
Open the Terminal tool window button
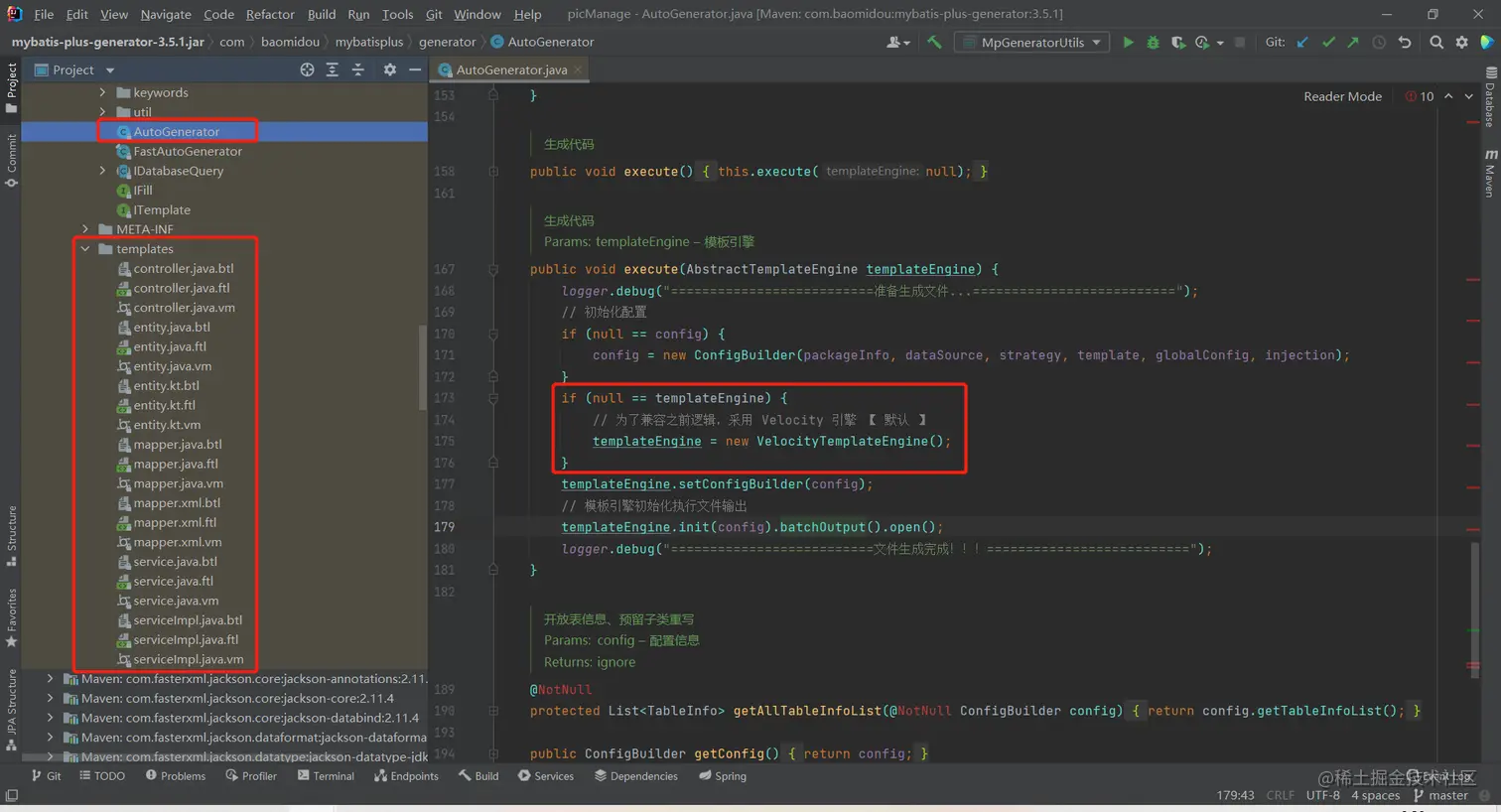[326, 776]
